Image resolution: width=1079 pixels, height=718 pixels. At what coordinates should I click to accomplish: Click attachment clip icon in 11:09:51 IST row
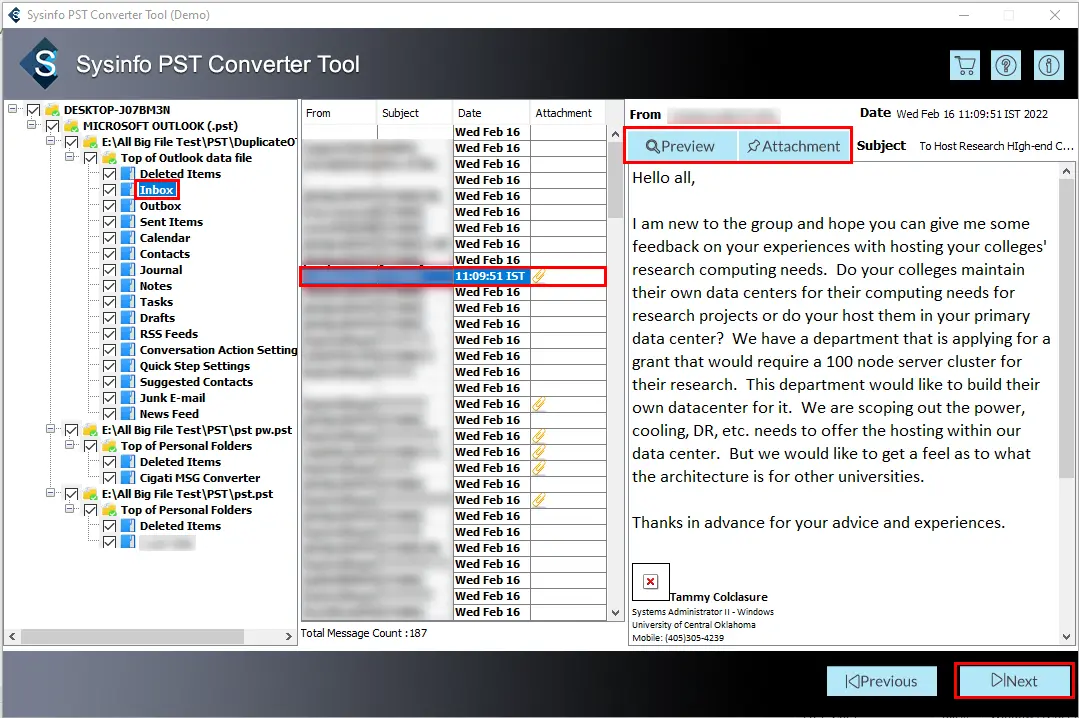point(539,276)
